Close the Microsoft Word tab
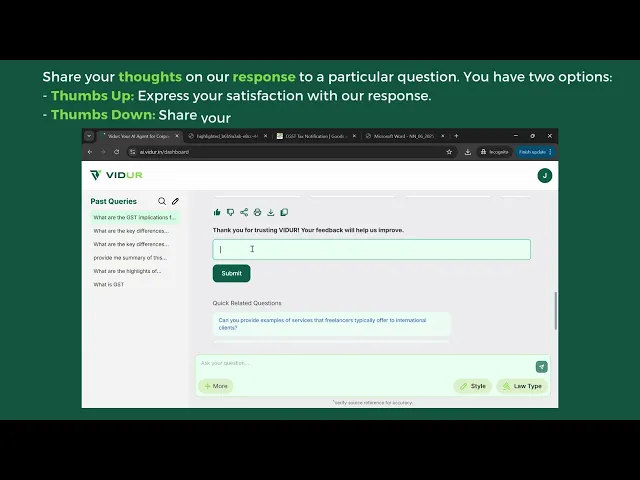 [x=442, y=136]
